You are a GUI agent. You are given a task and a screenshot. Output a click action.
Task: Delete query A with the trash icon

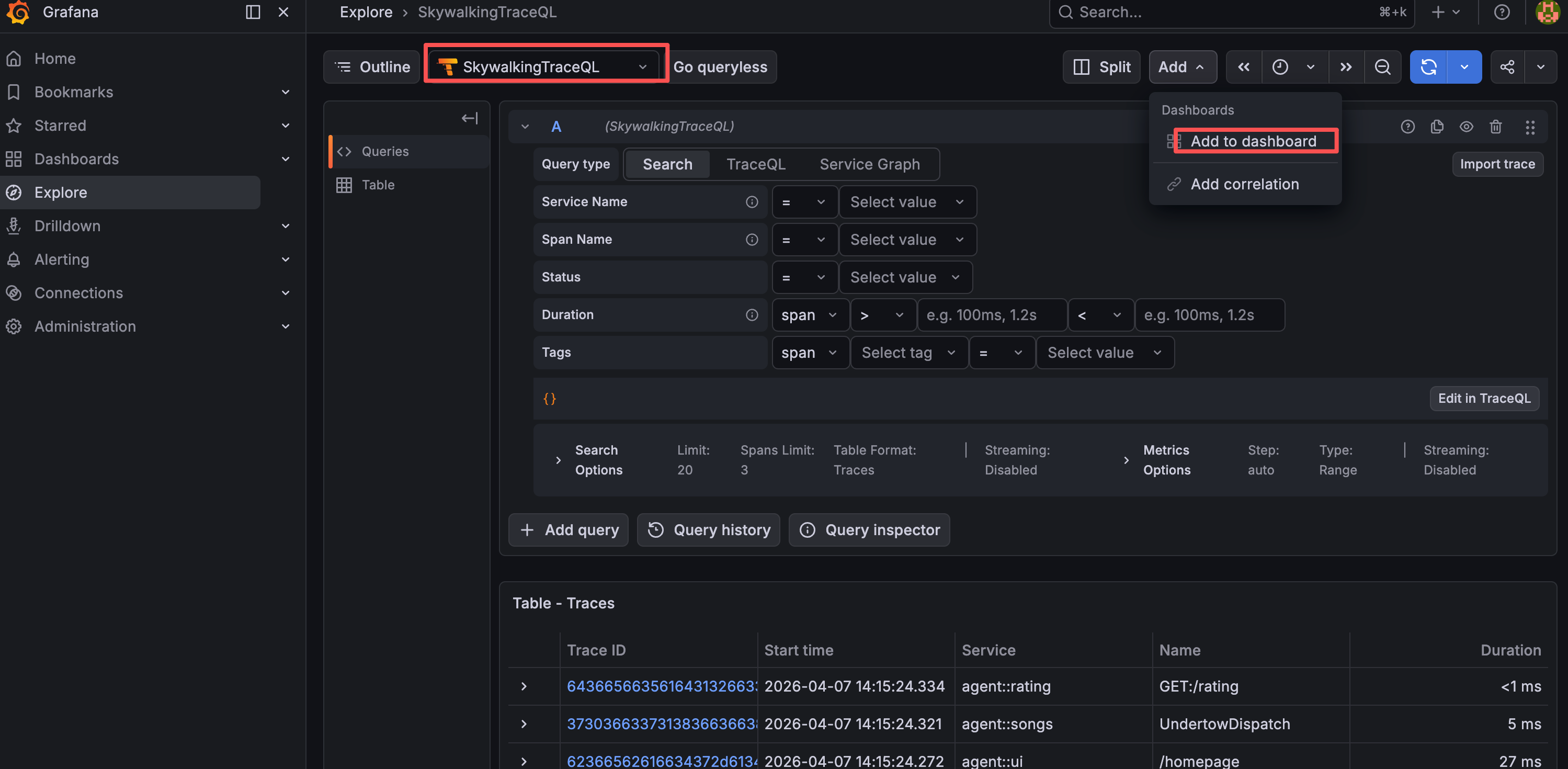tap(1496, 127)
